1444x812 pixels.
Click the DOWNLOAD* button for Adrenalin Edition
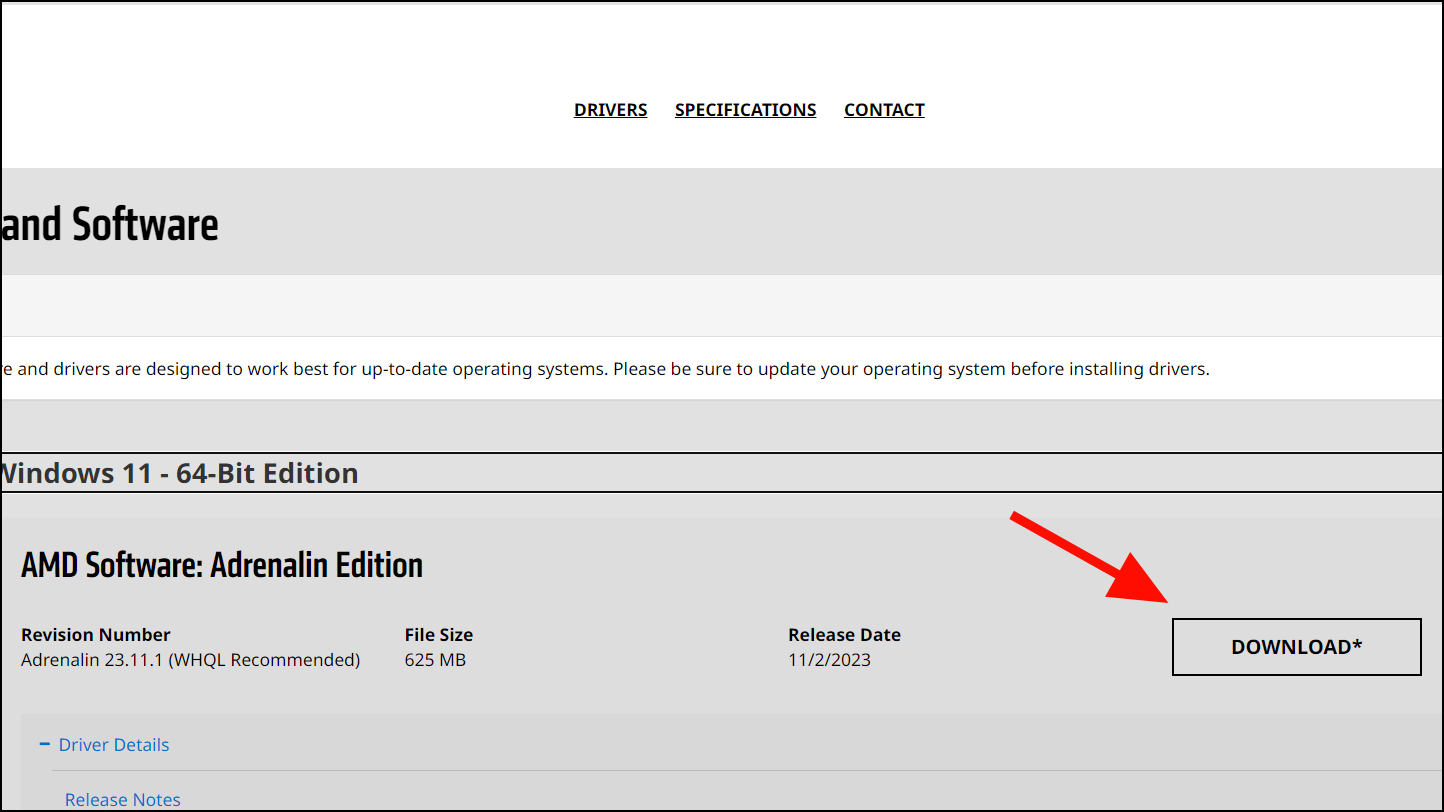tap(1296, 647)
